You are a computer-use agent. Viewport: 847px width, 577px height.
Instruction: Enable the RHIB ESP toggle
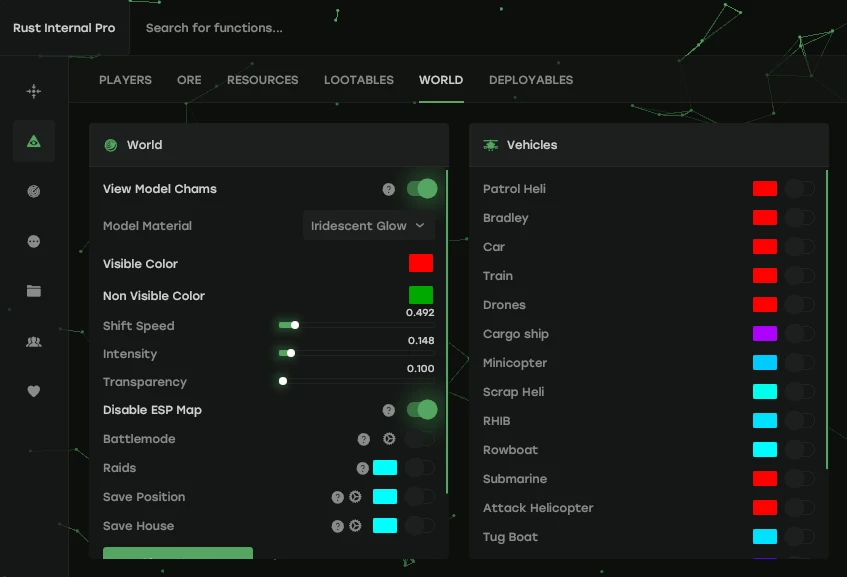(799, 420)
